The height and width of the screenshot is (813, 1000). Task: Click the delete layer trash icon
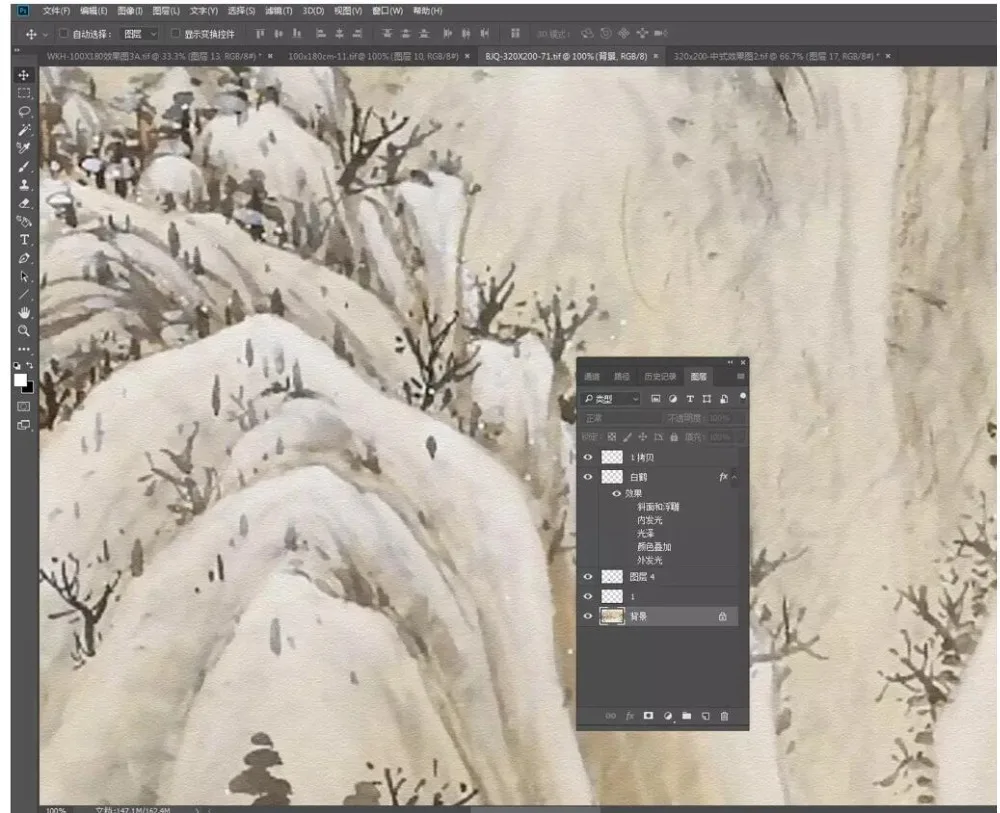click(x=724, y=716)
